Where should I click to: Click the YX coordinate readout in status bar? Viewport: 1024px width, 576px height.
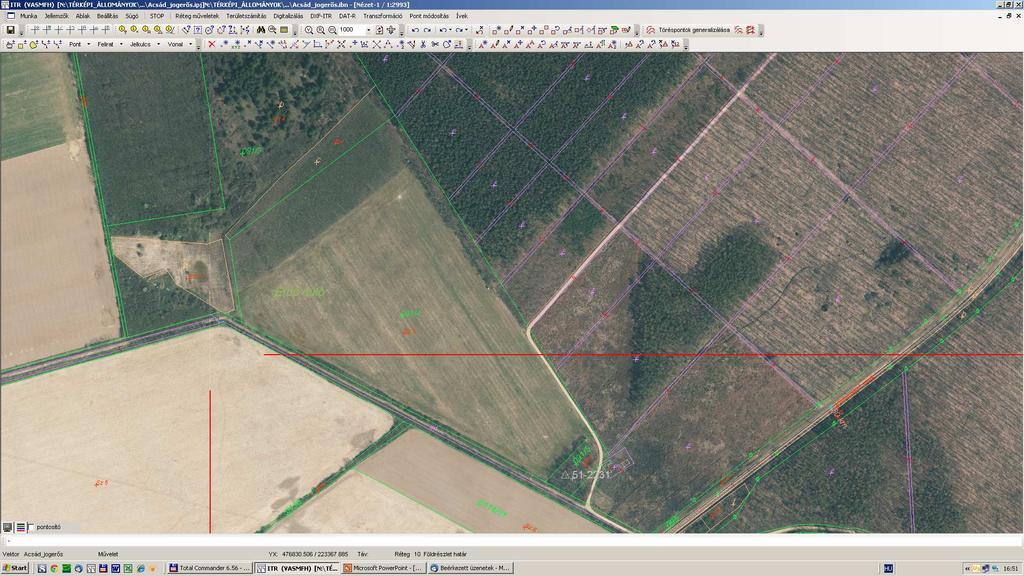click(x=308, y=554)
